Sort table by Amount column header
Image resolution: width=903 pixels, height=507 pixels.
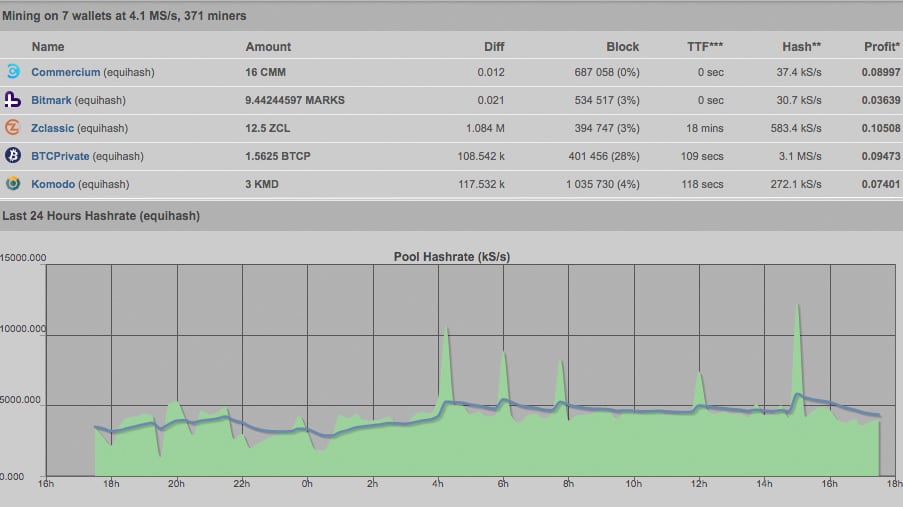(268, 46)
